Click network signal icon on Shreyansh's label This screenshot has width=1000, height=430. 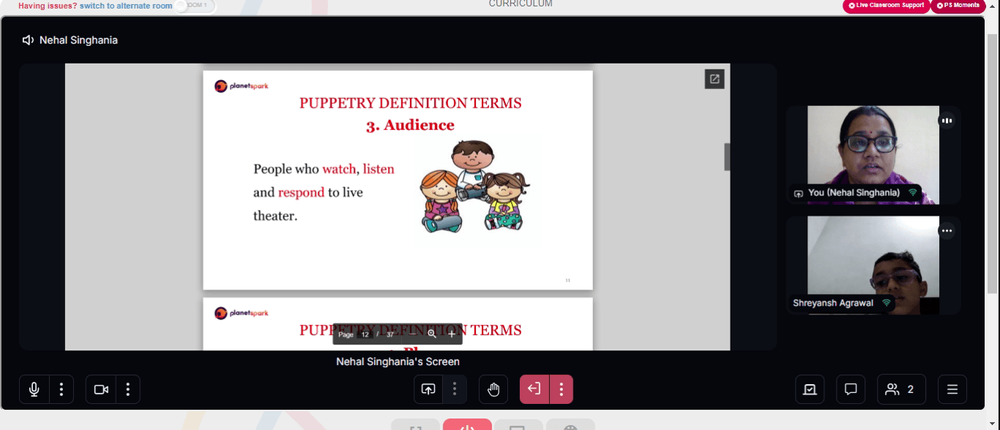886,303
